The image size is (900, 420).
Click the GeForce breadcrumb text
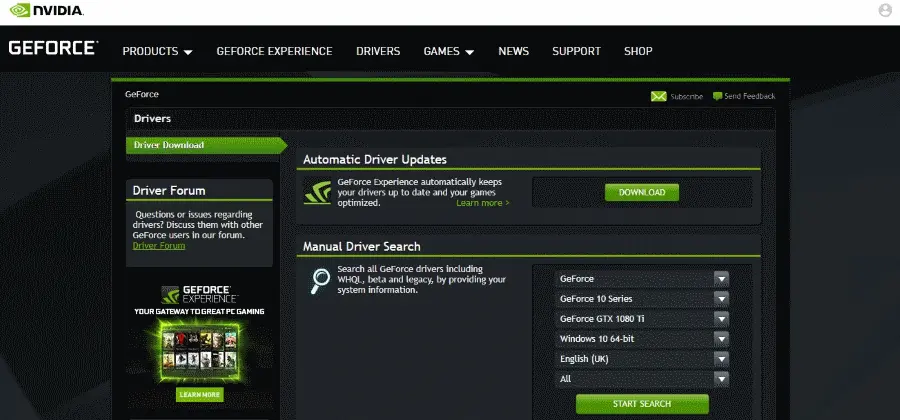(x=142, y=94)
